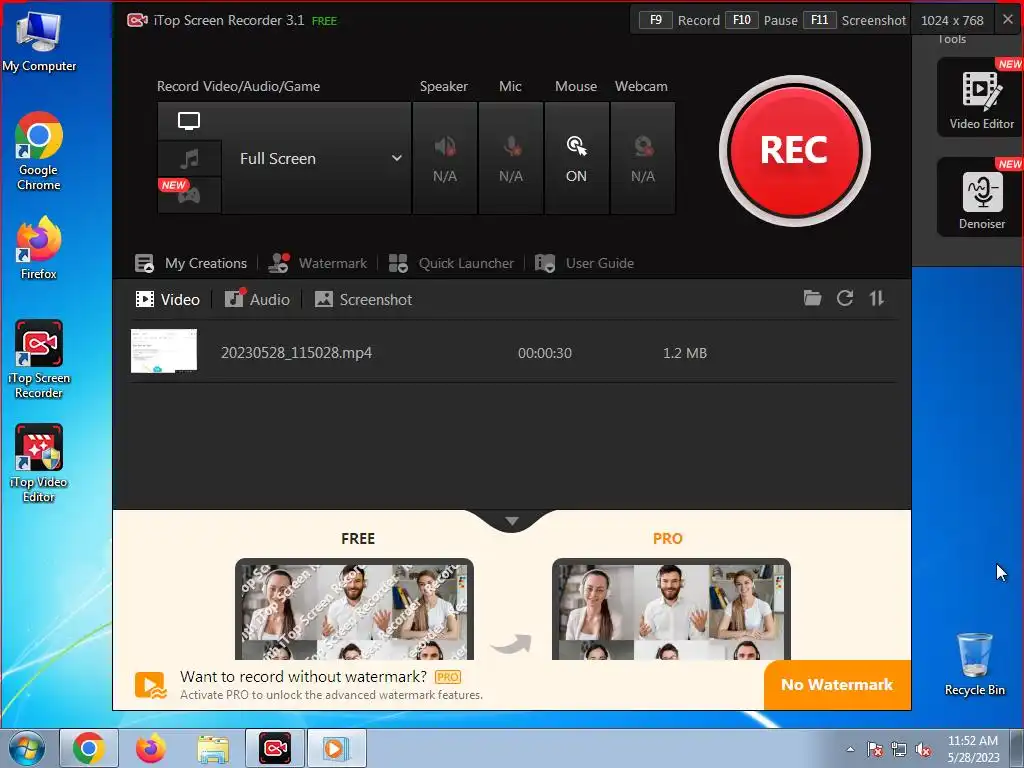Click the F10 Pause hotkey box
The height and width of the screenshot is (768, 1024).
tap(742, 20)
